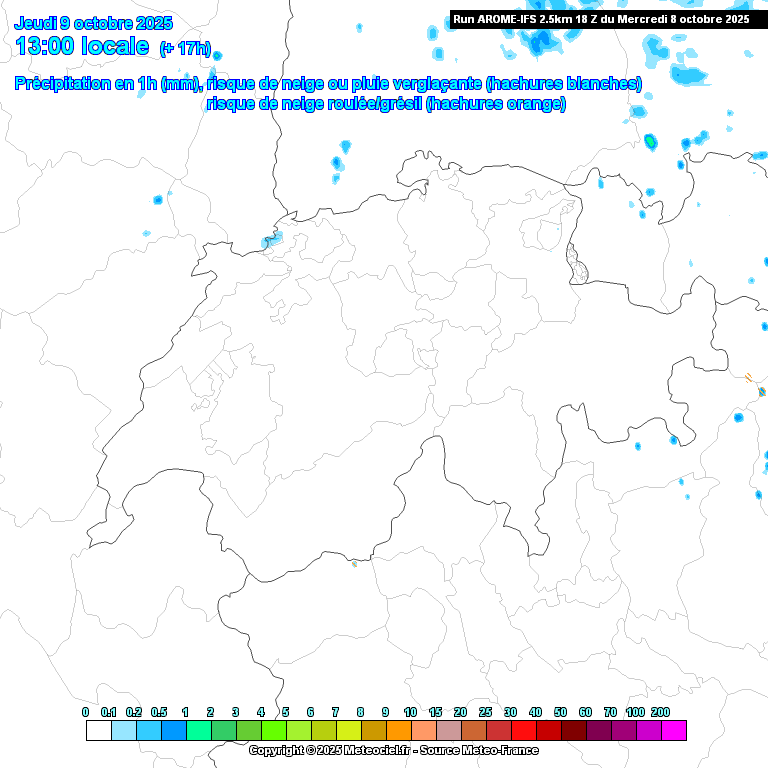Click the orange-hatched graupel mark at right edge
Image resolution: width=768 pixels, height=768 pixels.
coord(748,377)
